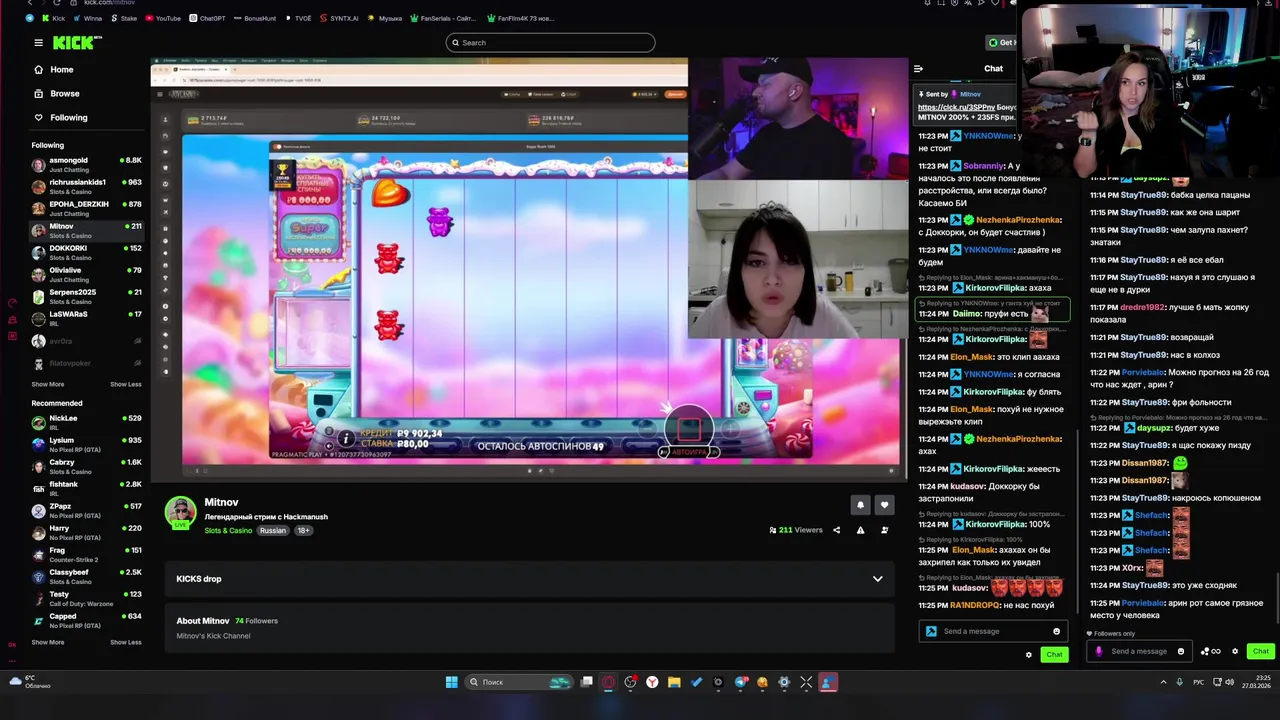Open Lysium recommended channel

(87, 445)
